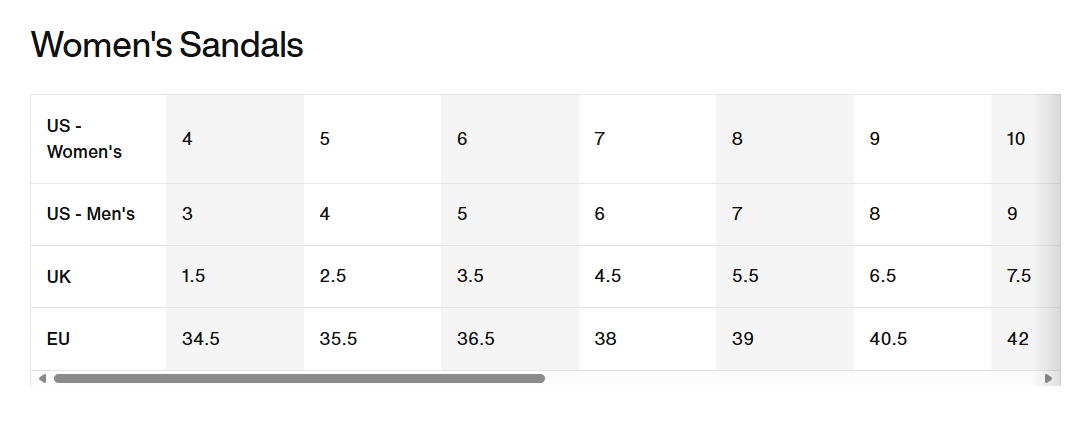Image resolution: width=1089 pixels, height=421 pixels.
Task: Click UK size 6.5 cell
Action: [922, 276]
